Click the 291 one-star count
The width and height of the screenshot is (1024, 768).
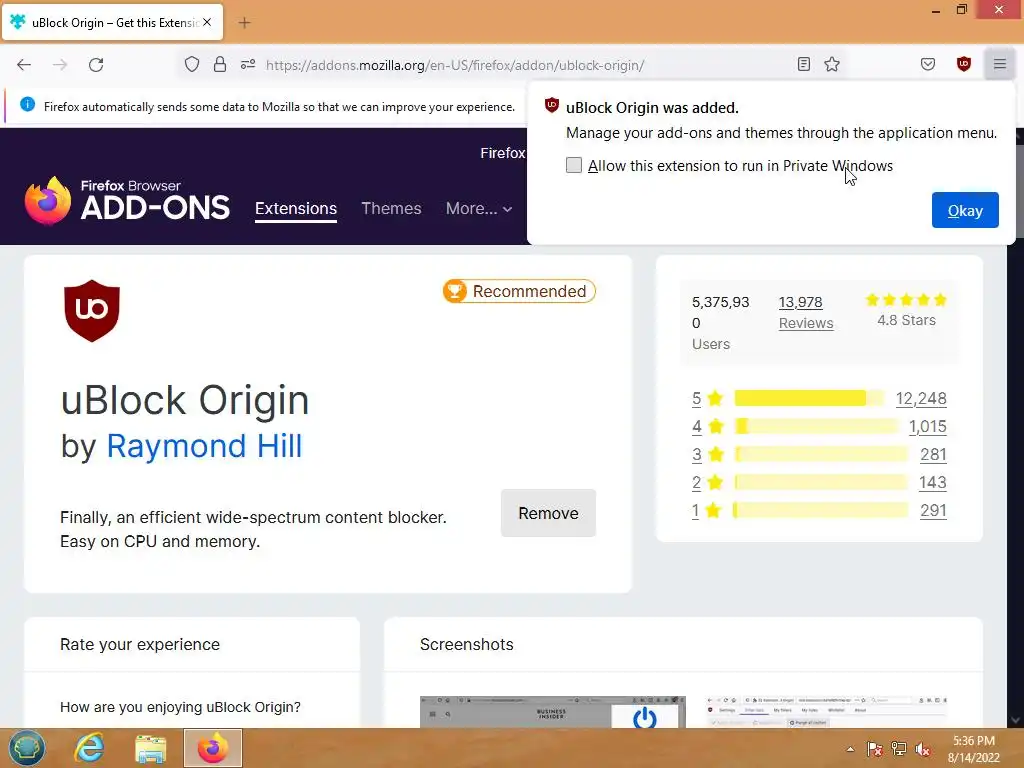tap(933, 511)
